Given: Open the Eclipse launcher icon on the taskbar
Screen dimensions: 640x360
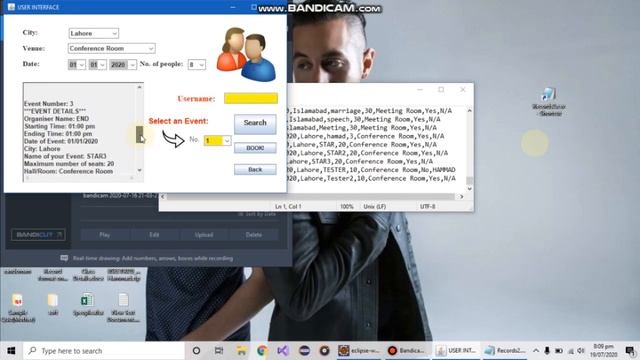Looking at the screenshot, I should coord(304,351).
